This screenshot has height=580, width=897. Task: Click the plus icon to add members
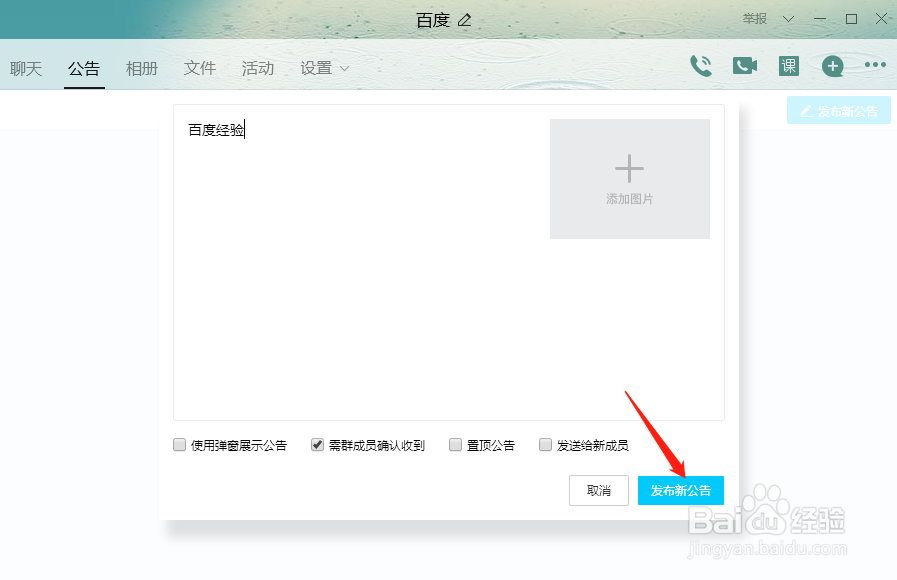[x=832, y=65]
